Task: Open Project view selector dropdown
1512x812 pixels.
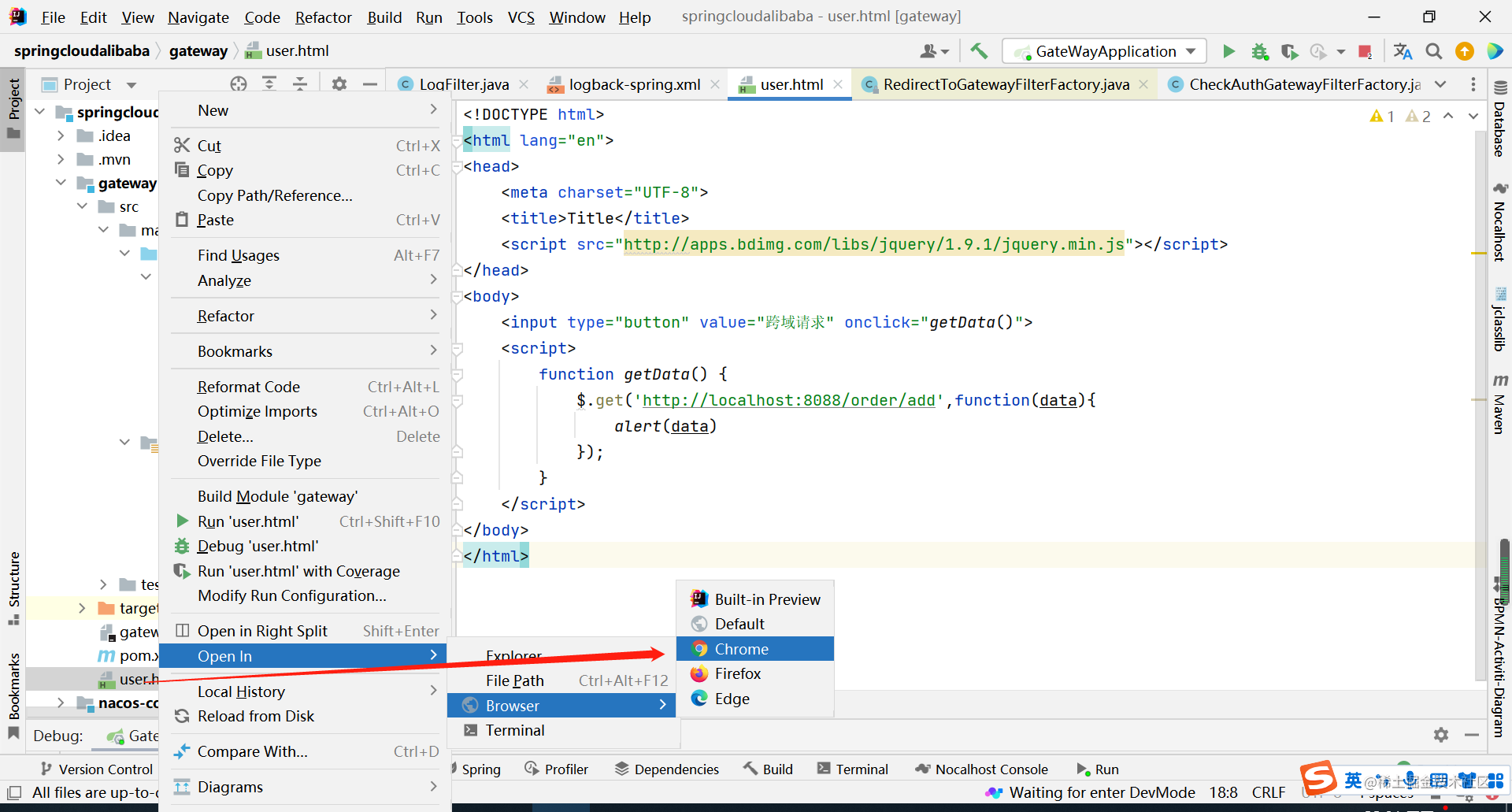Action: coord(132,85)
